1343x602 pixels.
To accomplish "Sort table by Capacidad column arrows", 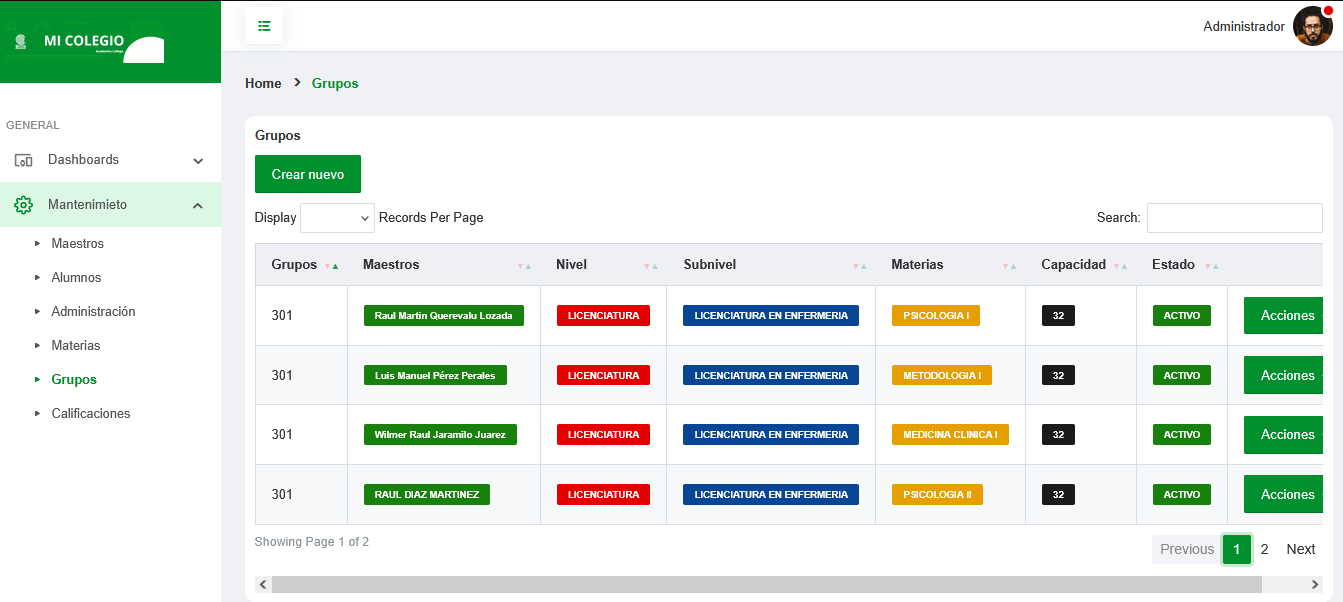I will coord(1119,266).
